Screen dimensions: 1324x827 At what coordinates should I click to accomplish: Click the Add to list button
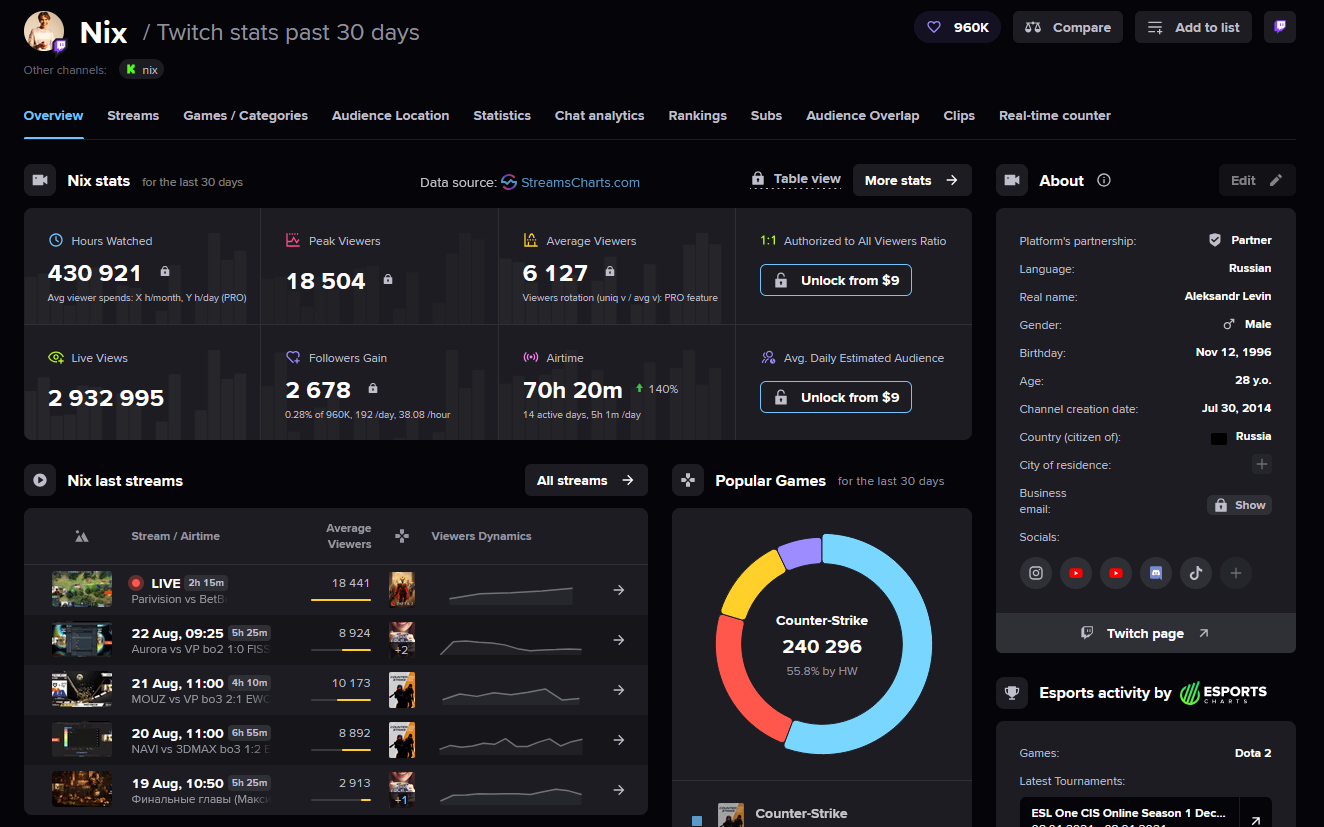tap(1193, 27)
